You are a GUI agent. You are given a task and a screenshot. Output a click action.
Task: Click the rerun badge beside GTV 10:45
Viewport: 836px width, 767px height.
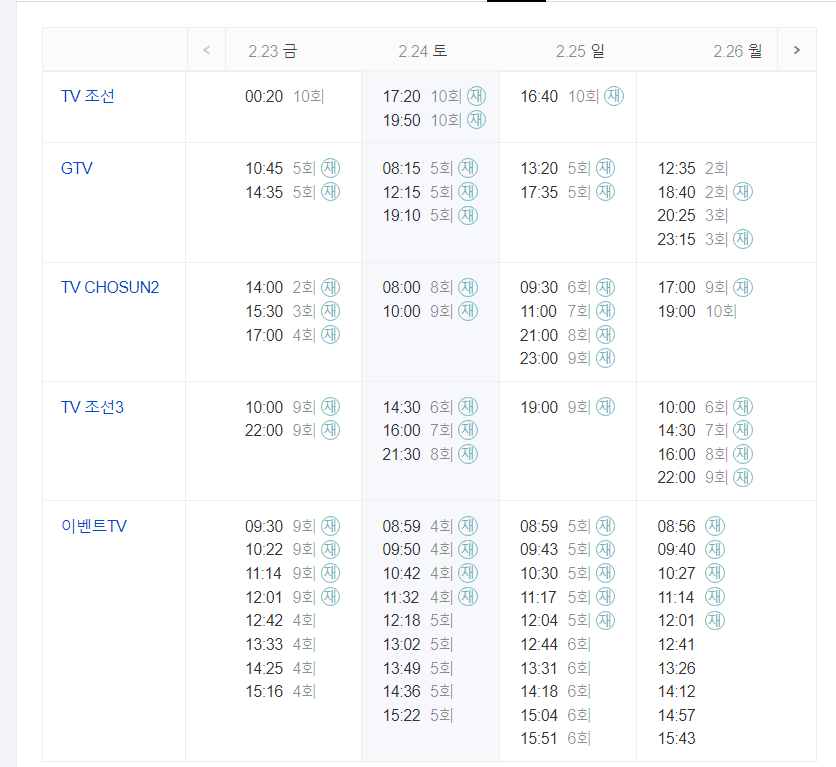click(x=330, y=168)
